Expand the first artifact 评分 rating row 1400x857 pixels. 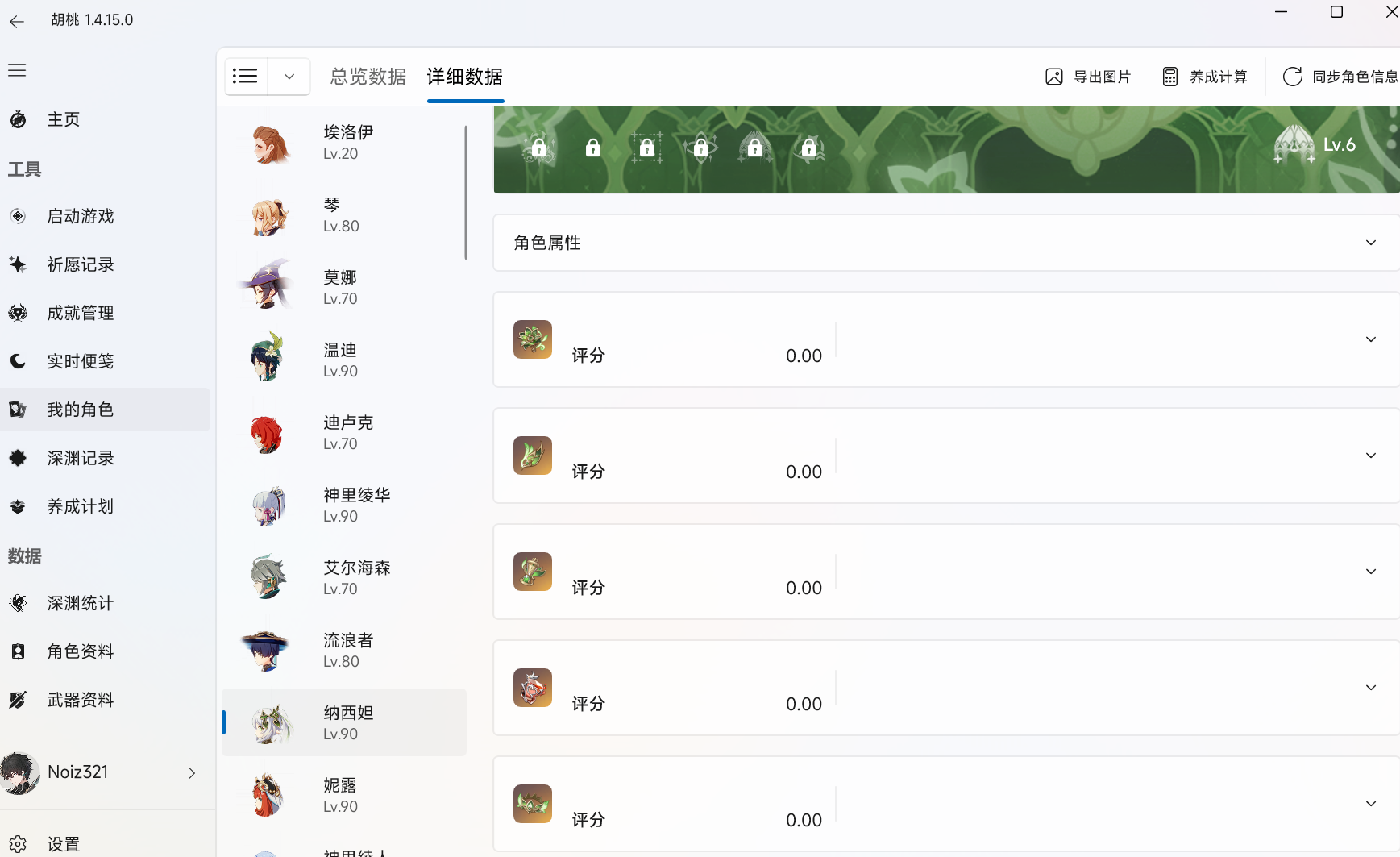[x=1371, y=339]
